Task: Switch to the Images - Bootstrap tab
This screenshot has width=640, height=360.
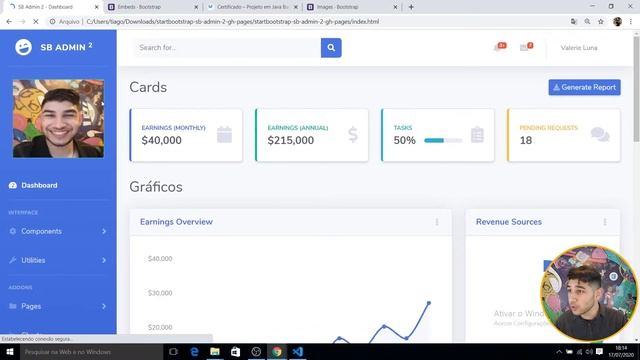Action: 352,7
